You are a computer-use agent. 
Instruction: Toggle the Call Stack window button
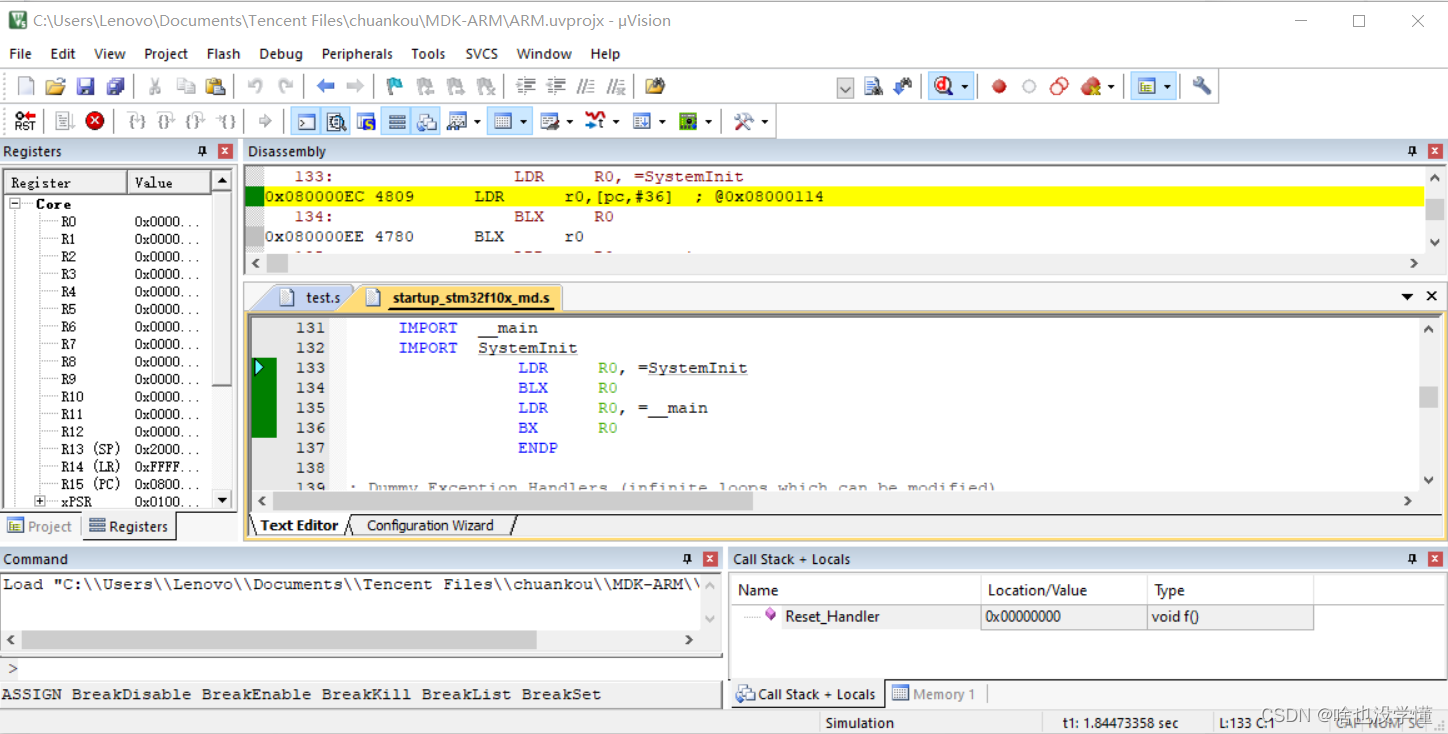pos(427,121)
